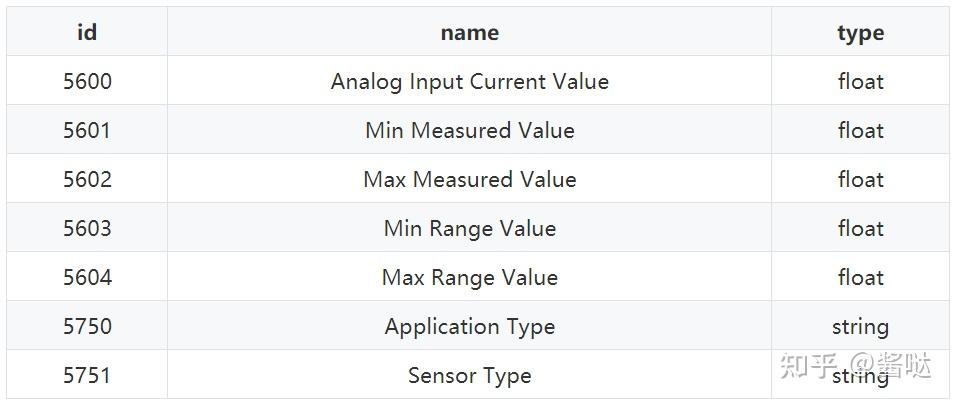955x404 pixels.
Task: Click id cell 5602
Action: pos(87,179)
